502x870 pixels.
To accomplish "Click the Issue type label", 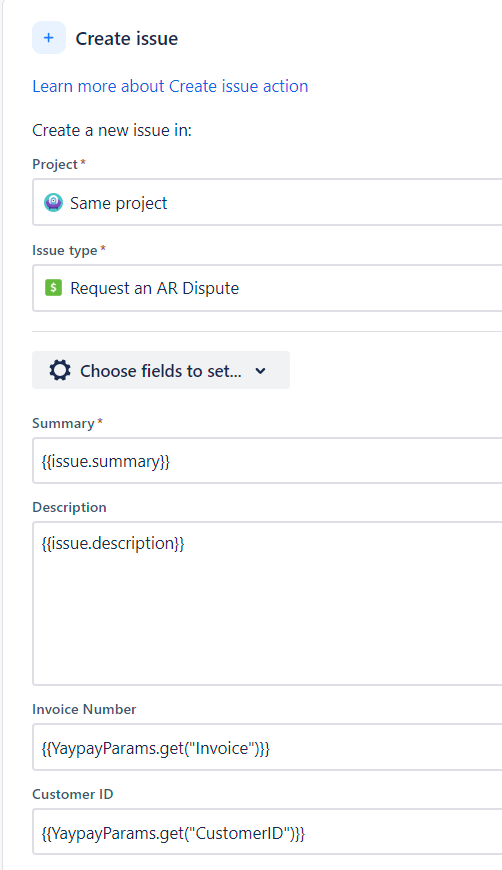I will 65,250.
